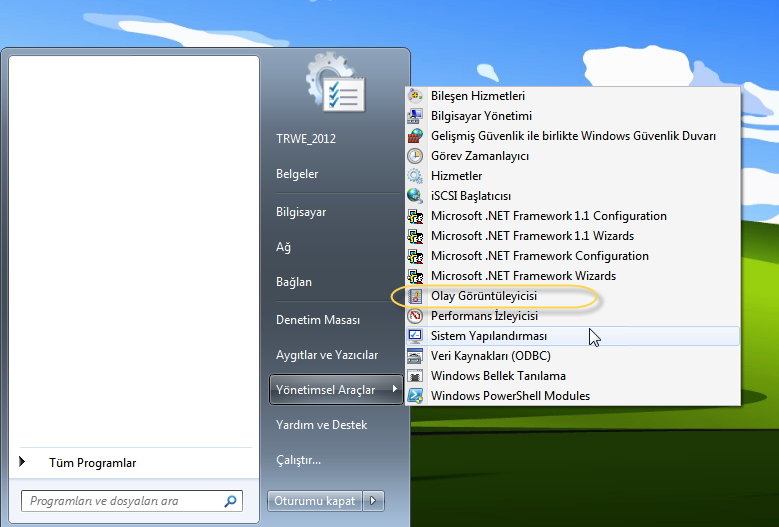This screenshot has height=527, width=779.
Task: Open Bilgisayar Yönetimi entry
Action: [573, 116]
